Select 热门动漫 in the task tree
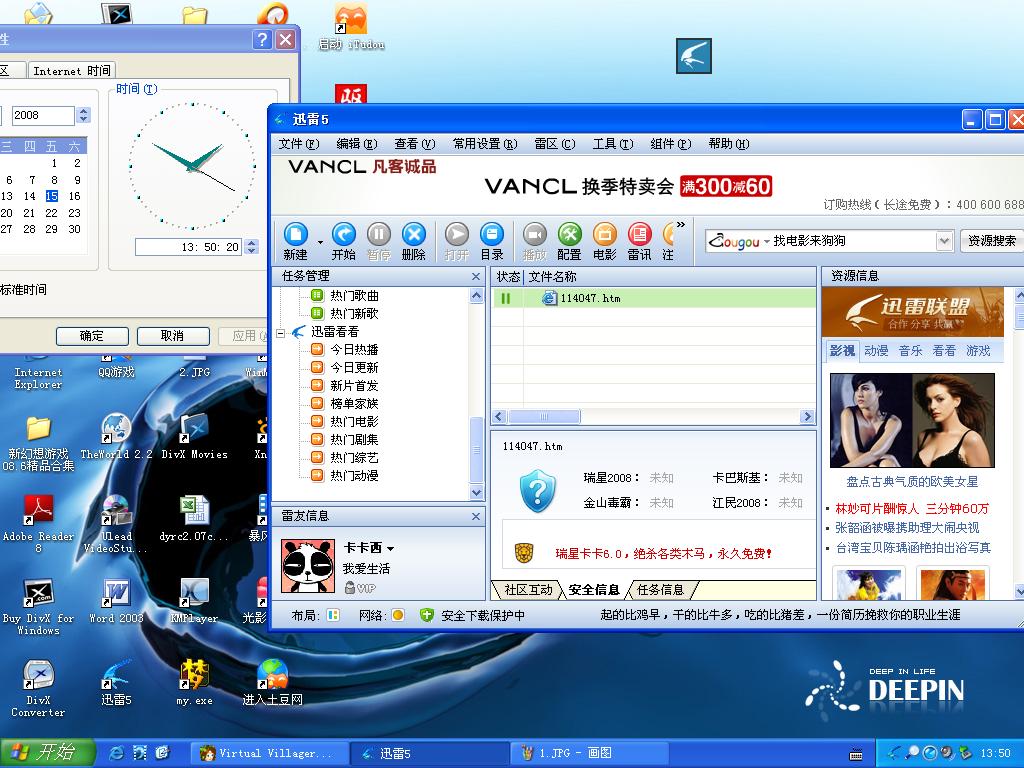The width and height of the screenshot is (1024, 768). point(354,476)
